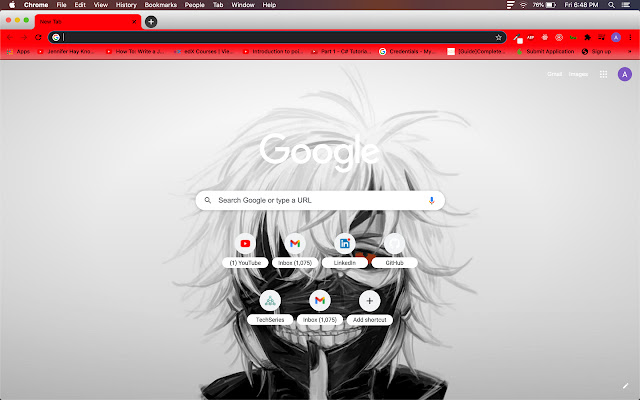Open Submit Application bookmark
This screenshot has width=640, height=400.
545,51
